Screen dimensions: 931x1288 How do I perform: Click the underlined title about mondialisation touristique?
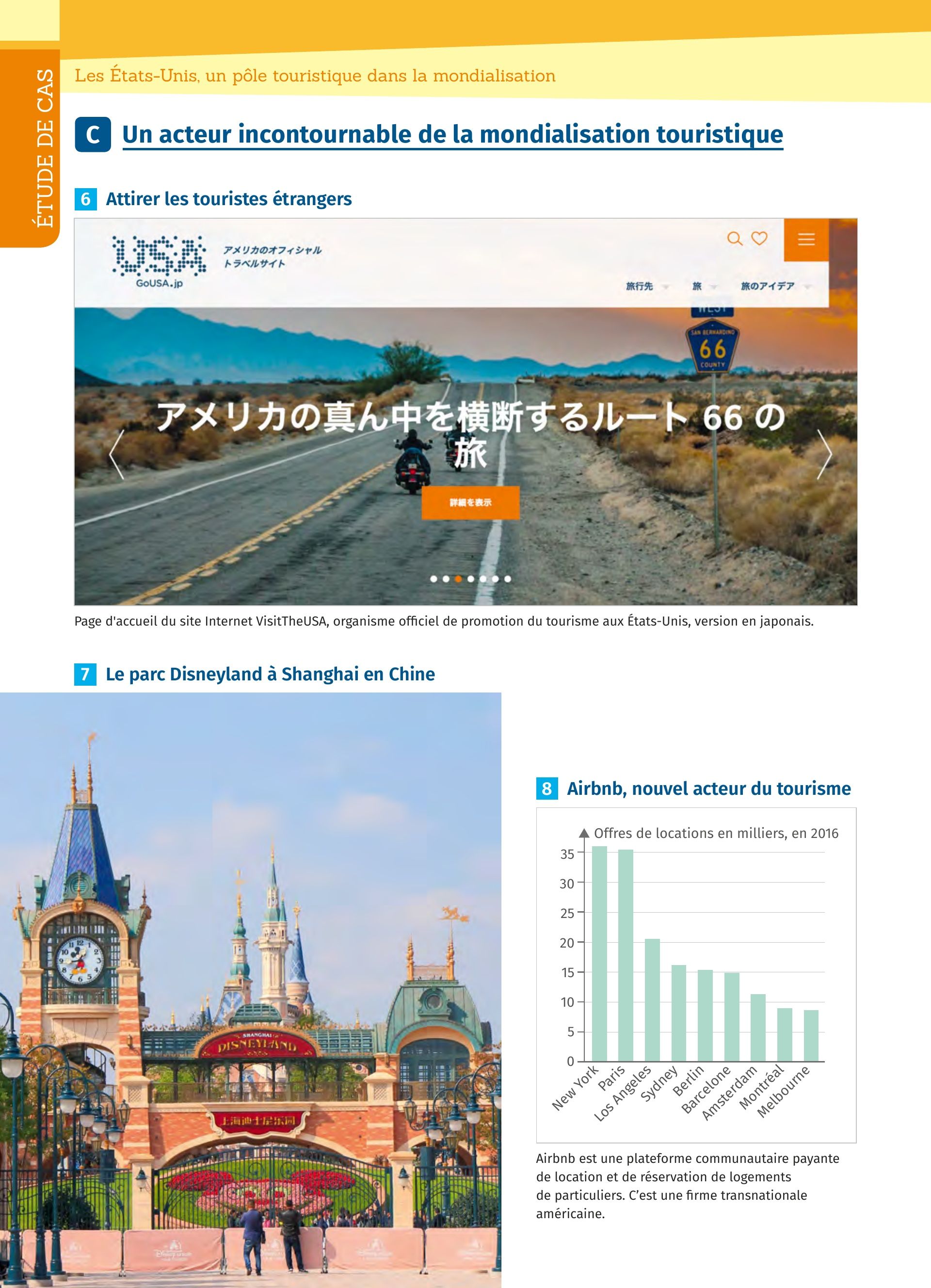(x=452, y=135)
